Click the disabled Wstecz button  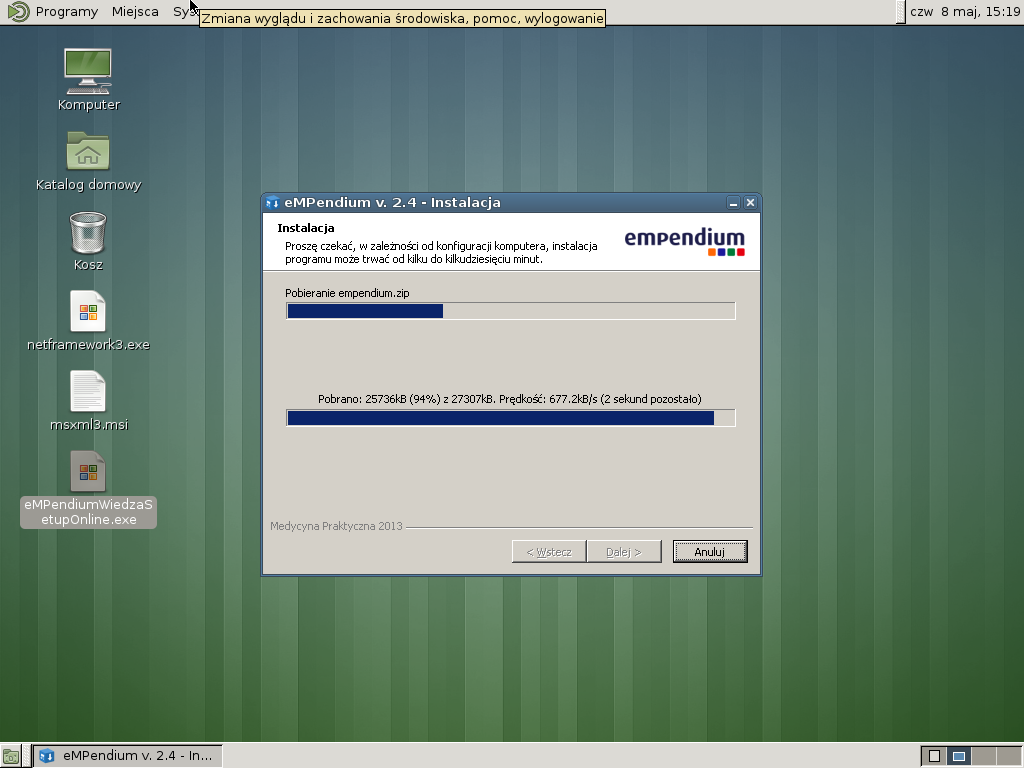click(x=549, y=552)
